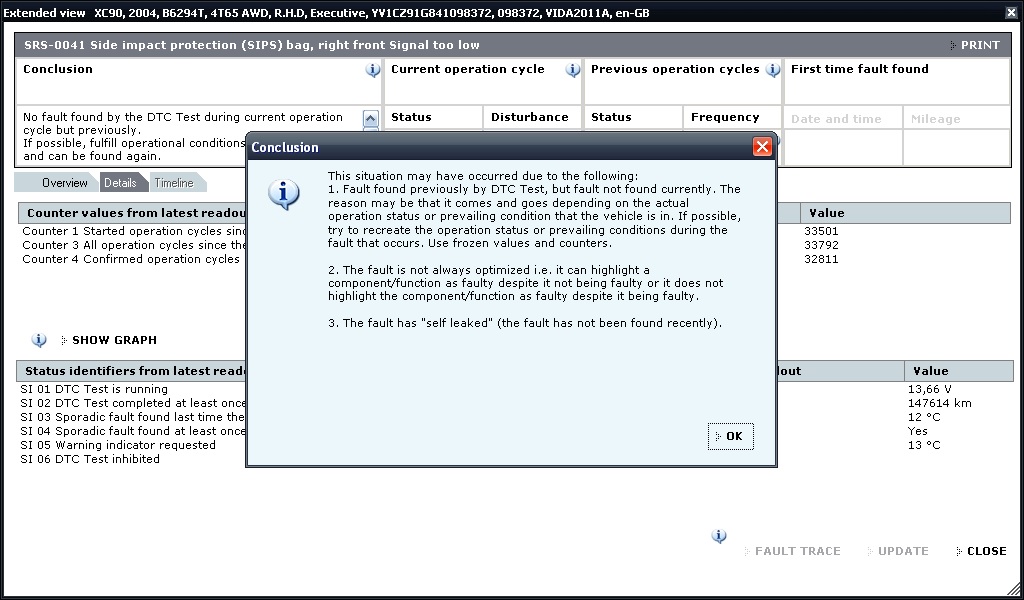Select the Counter 4 Confirmed operation cycles row
1024x600 pixels.
[130, 259]
